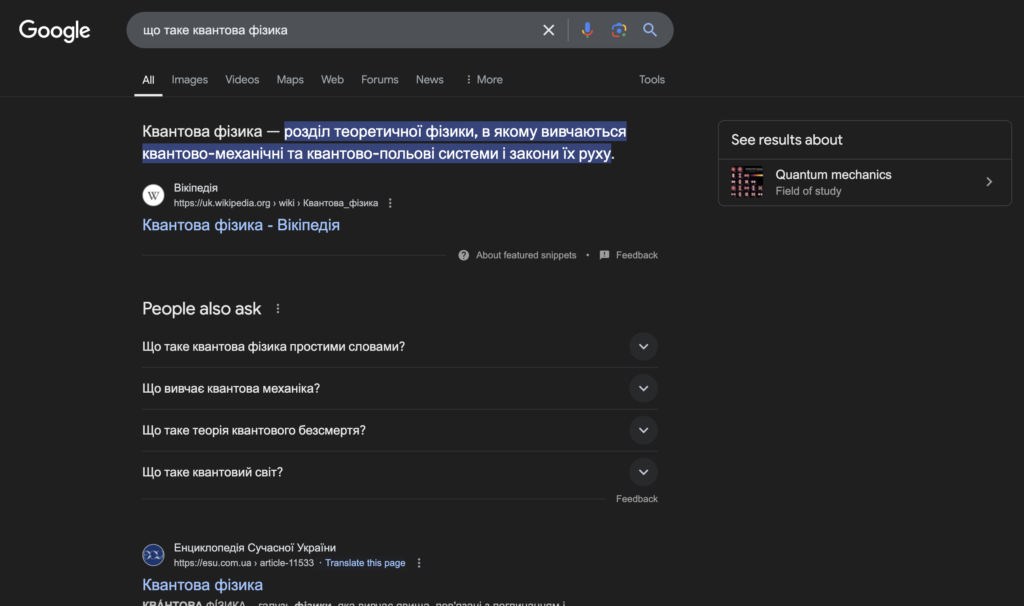Screen dimensions: 1024x606
Task: Expand 'Що вивчає квантова механіка?' question
Action: click(643, 388)
